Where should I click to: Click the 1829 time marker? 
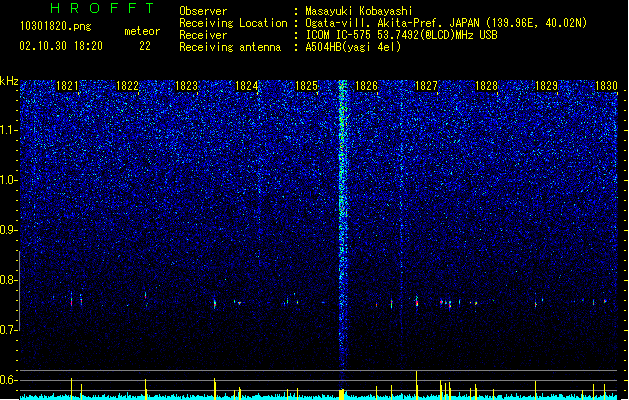546,86
